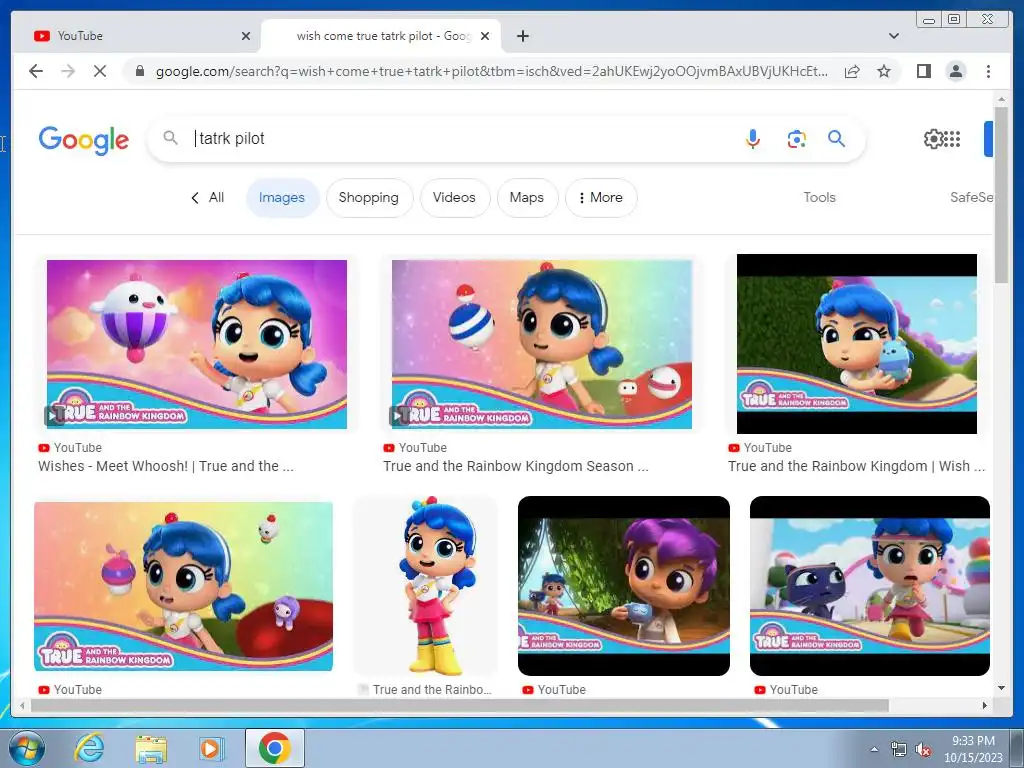This screenshot has width=1024, height=768.
Task: Open the Google apps grid
Action: click(x=953, y=138)
